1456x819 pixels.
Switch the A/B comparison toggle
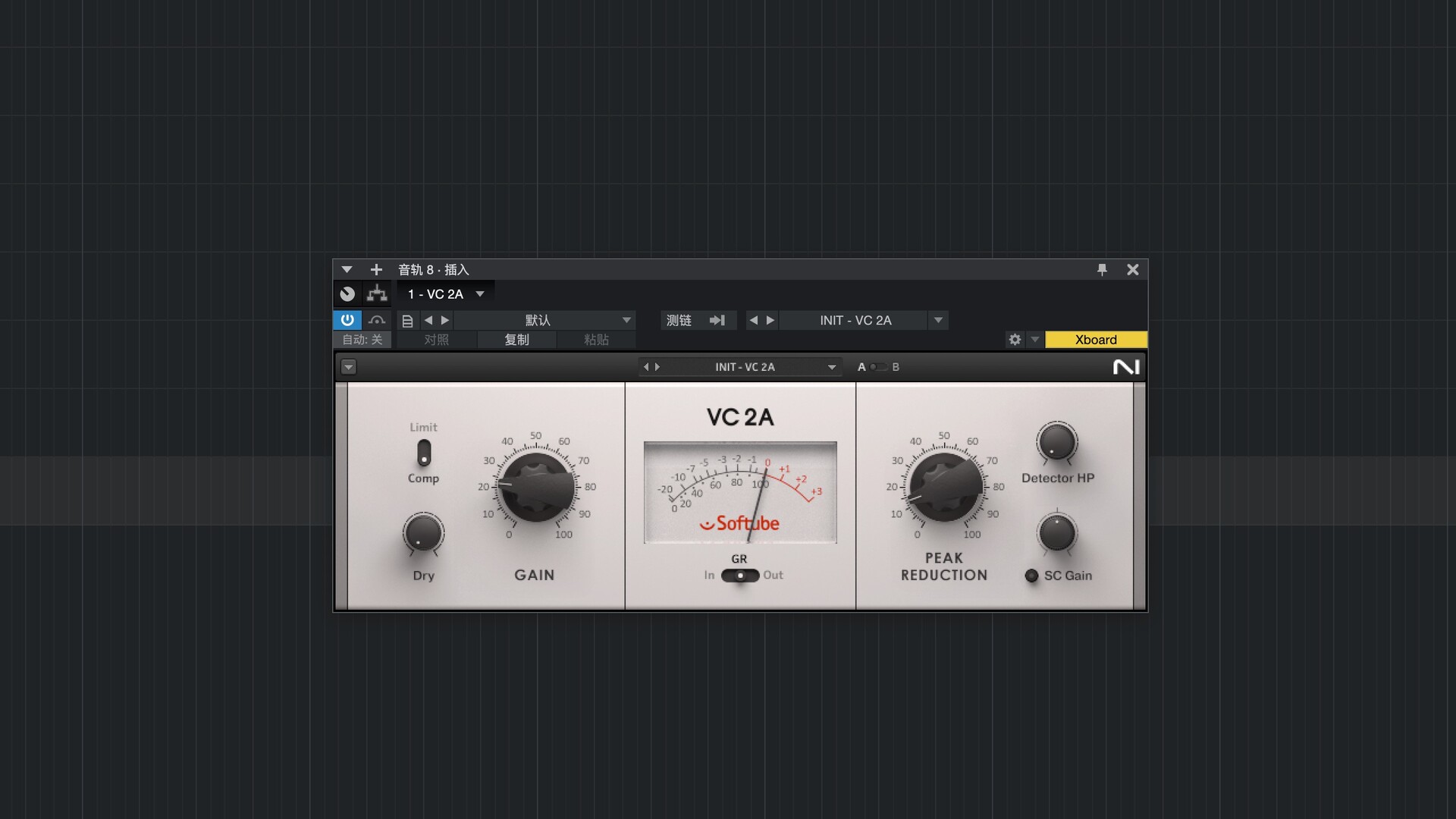tap(878, 367)
